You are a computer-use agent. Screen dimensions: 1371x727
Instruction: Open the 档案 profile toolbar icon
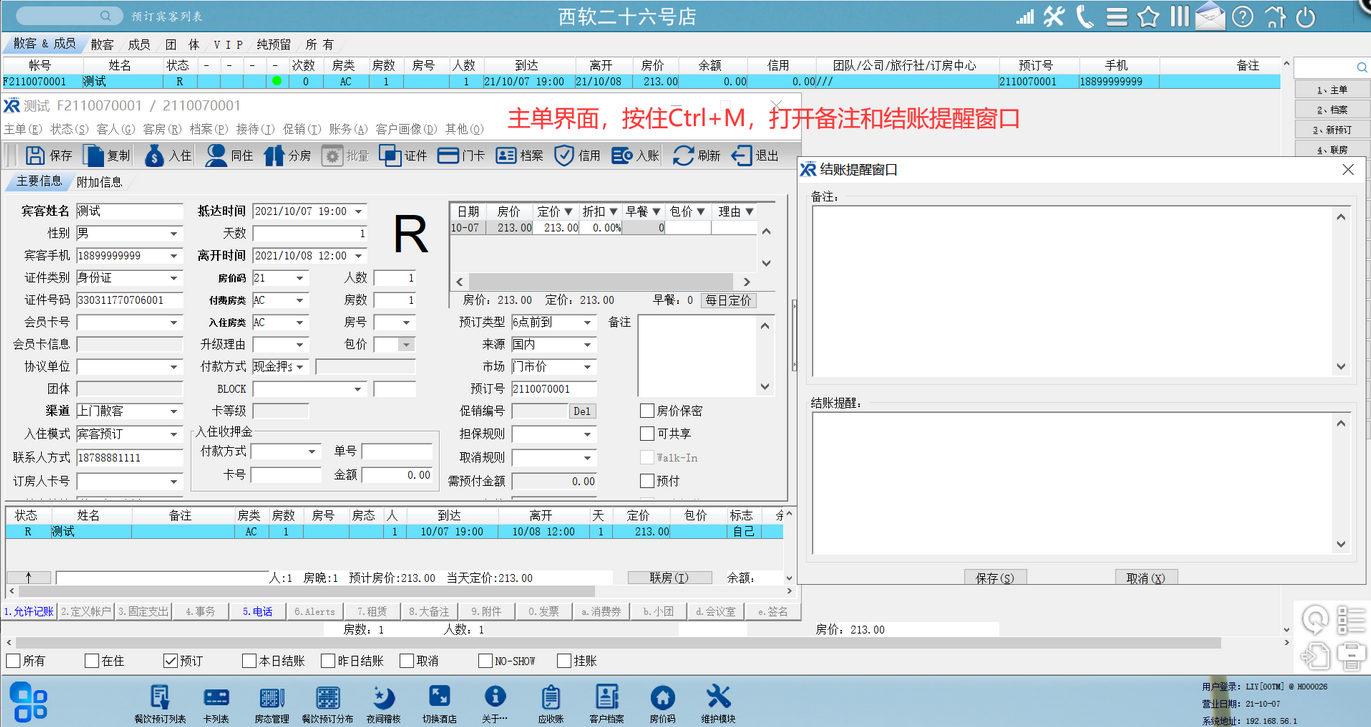click(x=506, y=155)
